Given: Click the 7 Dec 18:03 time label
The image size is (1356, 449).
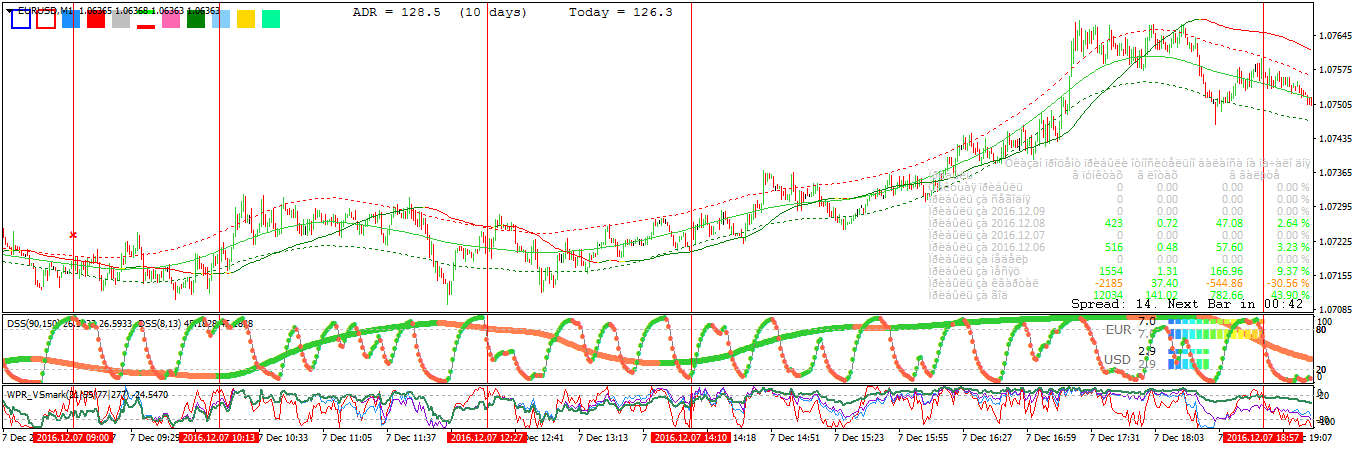Looking at the screenshot, I should click(1178, 438).
